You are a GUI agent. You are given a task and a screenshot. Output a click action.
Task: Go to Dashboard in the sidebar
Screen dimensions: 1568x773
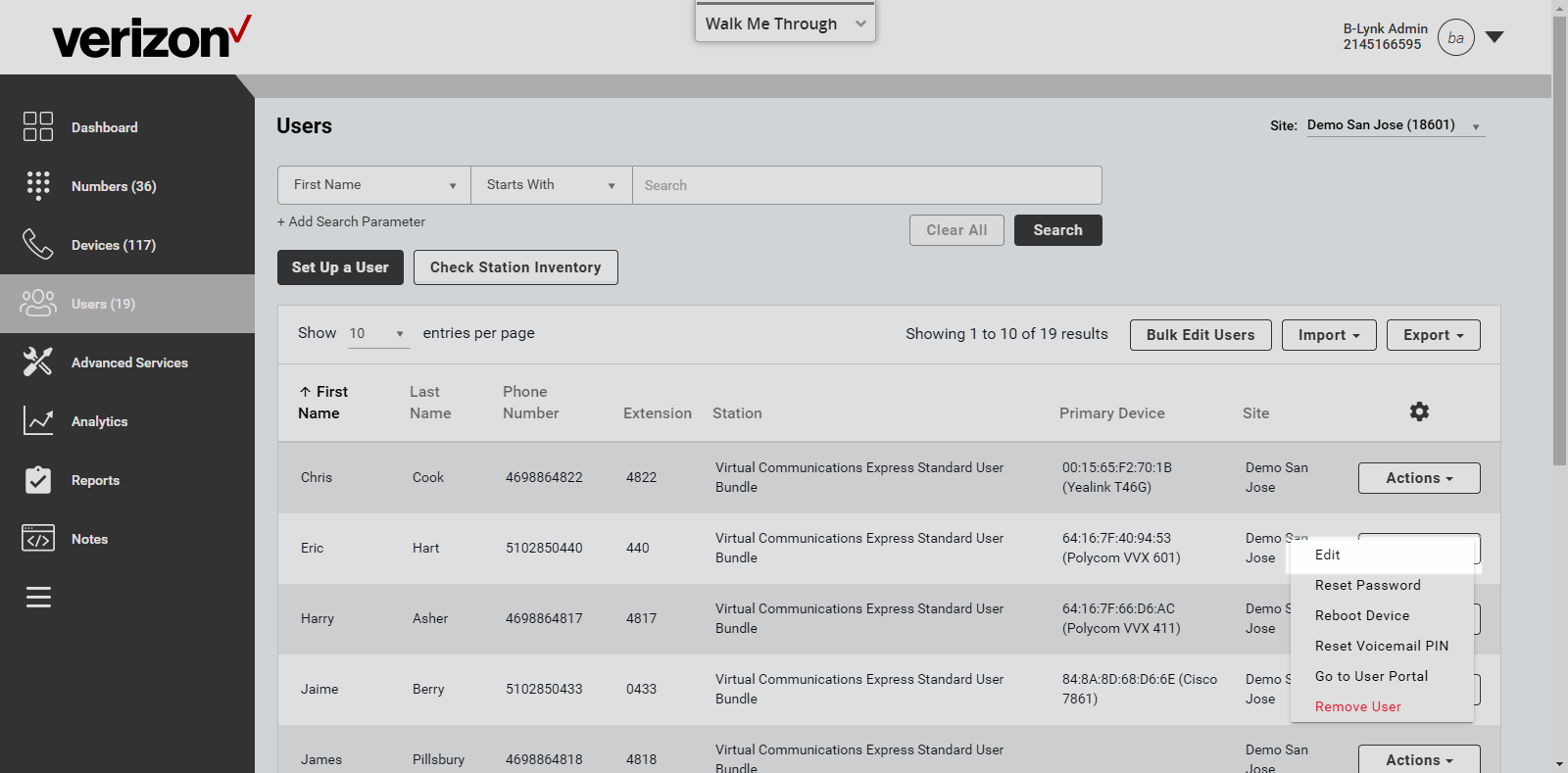(x=105, y=127)
